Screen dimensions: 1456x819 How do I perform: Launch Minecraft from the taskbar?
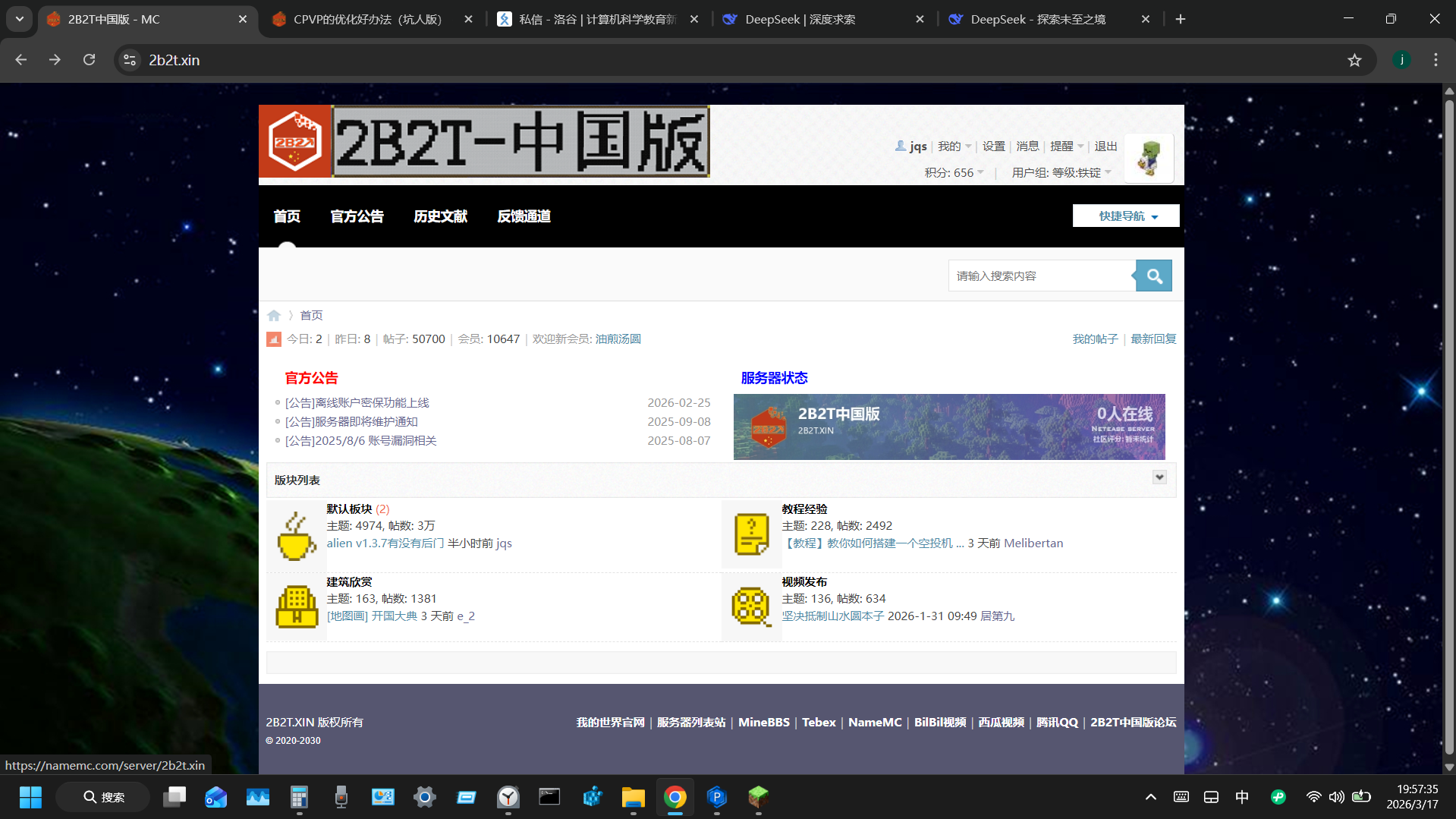pyautogui.click(x=758, y=797)
